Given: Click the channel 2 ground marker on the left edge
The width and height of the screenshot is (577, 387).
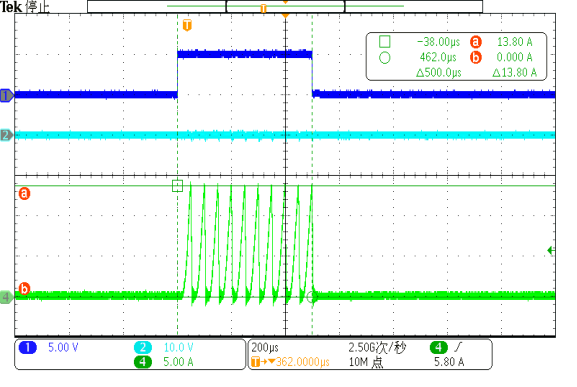Looking at the screenshot, I should [6, 135].
